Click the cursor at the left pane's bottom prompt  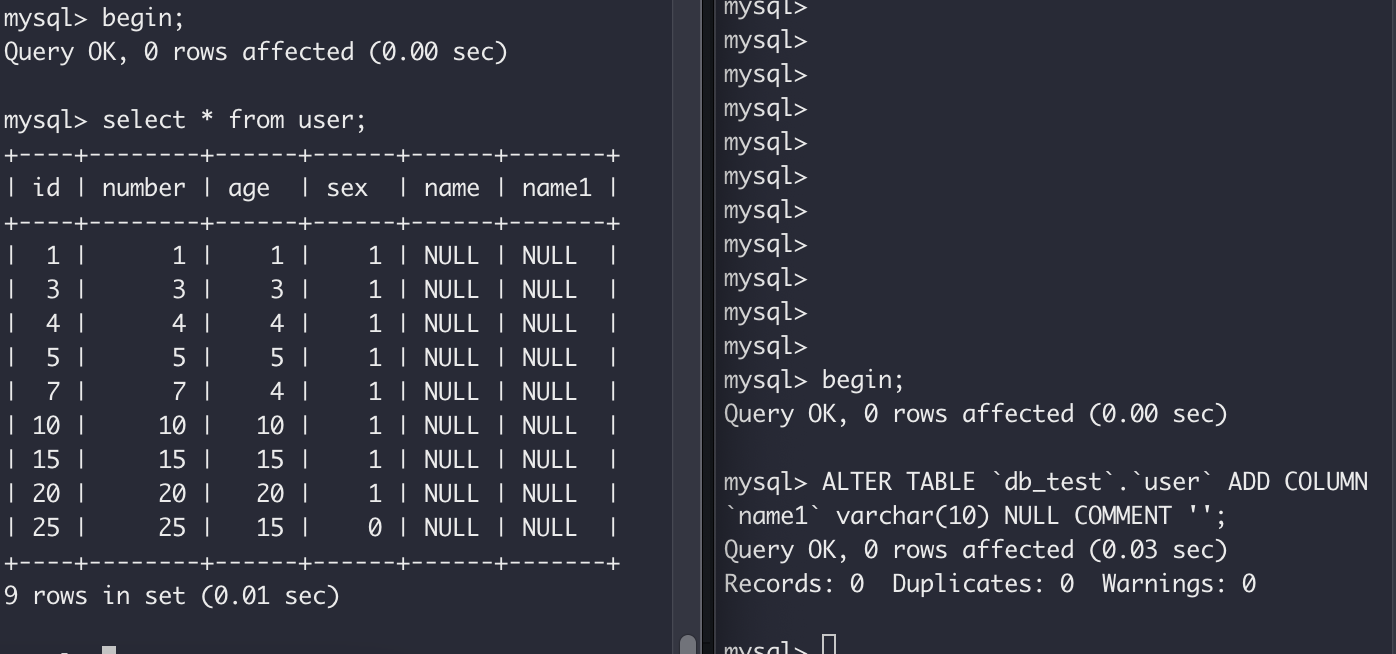[109, 650]
